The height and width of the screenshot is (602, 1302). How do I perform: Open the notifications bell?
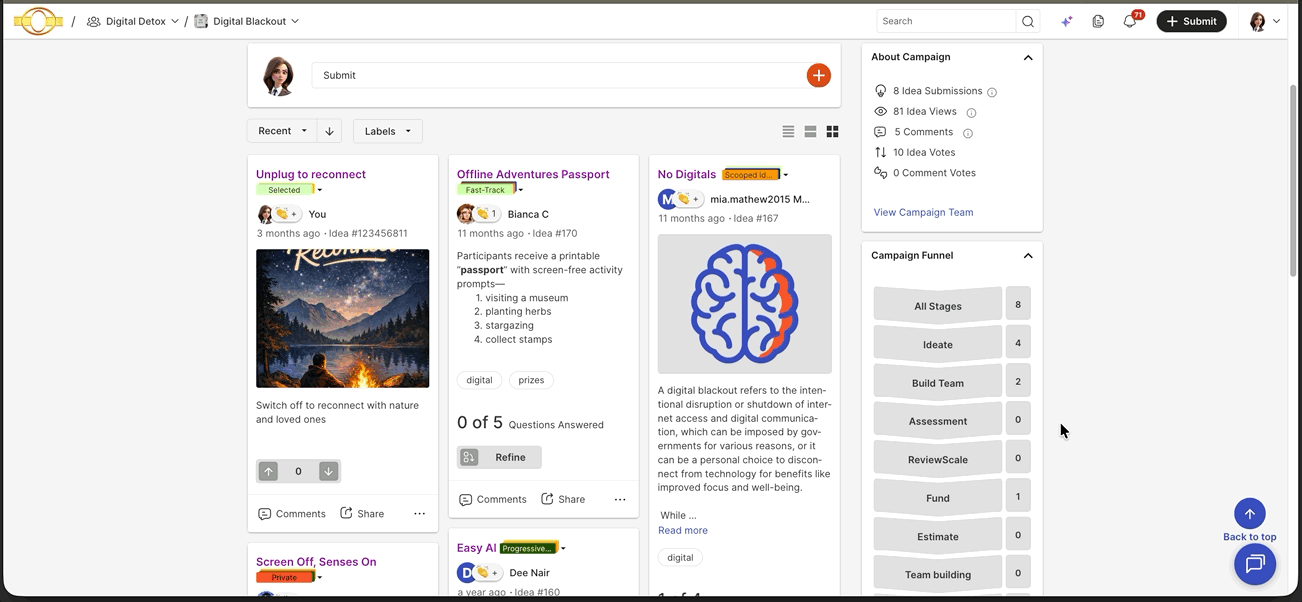(1130, 21)
